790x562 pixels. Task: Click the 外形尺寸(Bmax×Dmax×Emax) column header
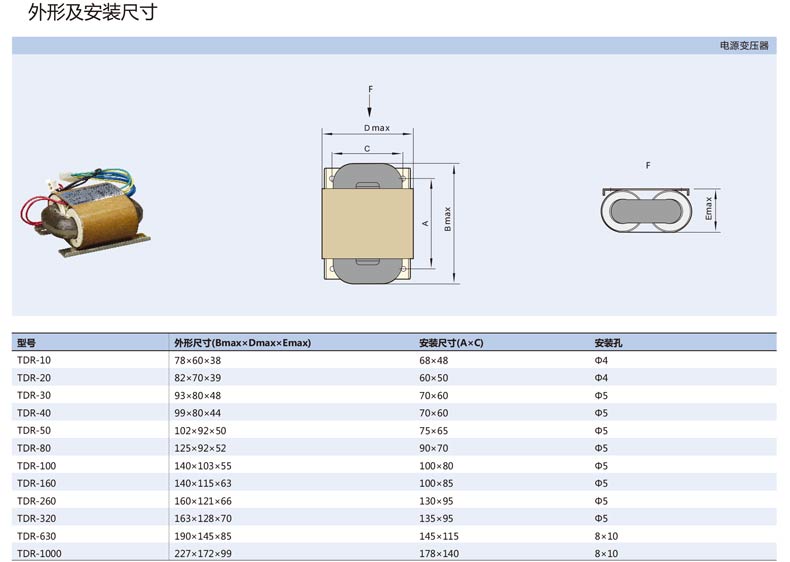coord(242,343)
